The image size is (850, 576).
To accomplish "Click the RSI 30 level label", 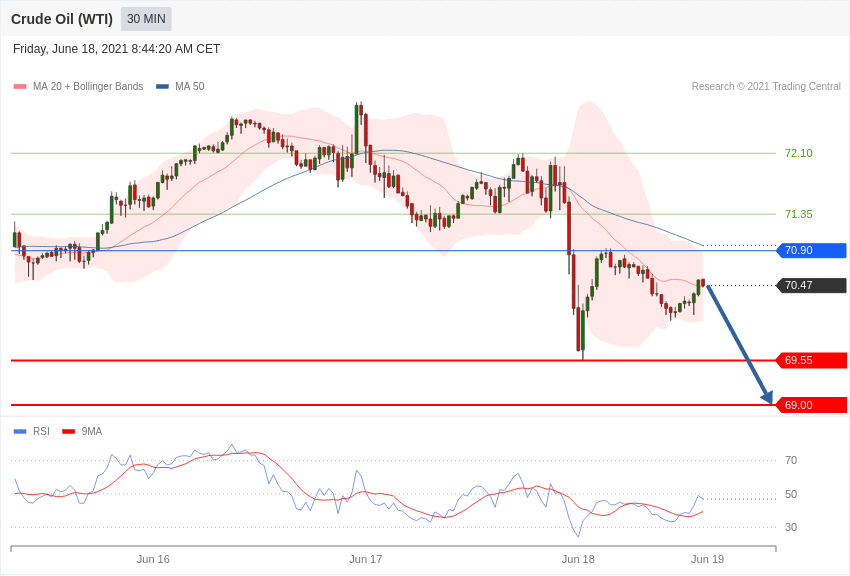I will pyautogui.click(x=791, y=527).
